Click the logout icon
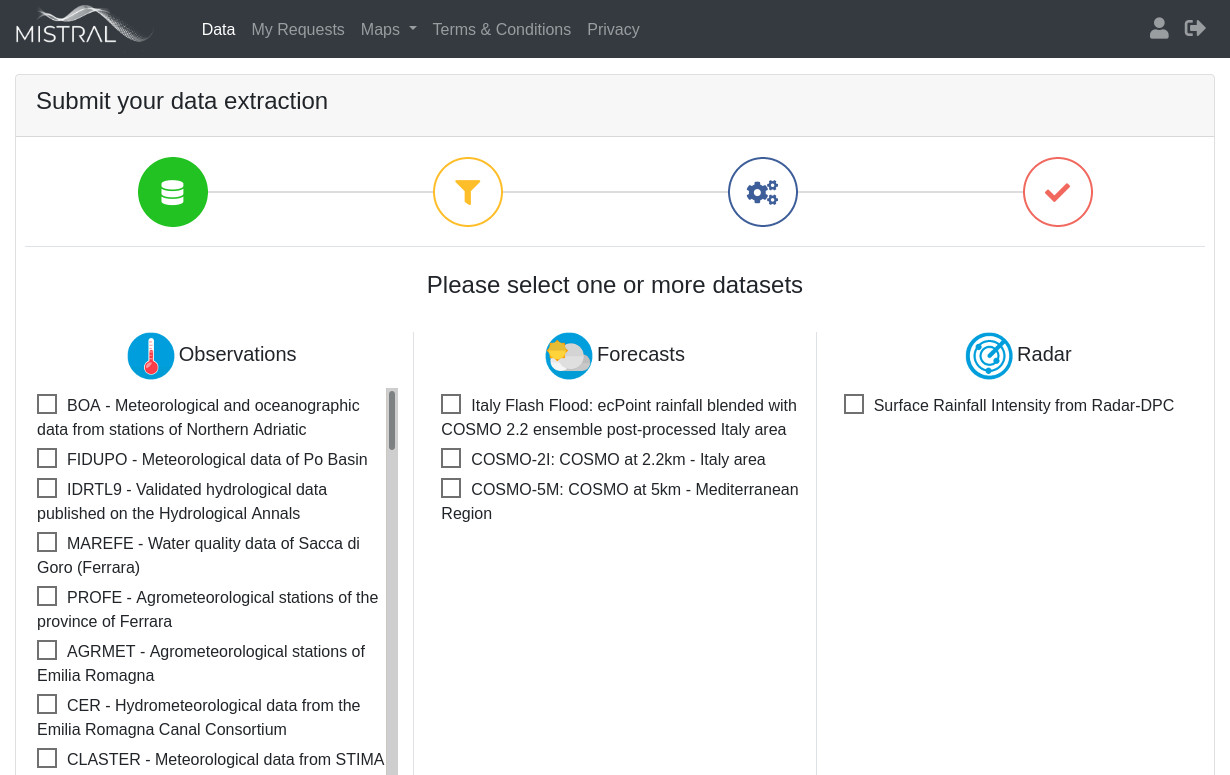1230x775 pixels. [1195, 28]
